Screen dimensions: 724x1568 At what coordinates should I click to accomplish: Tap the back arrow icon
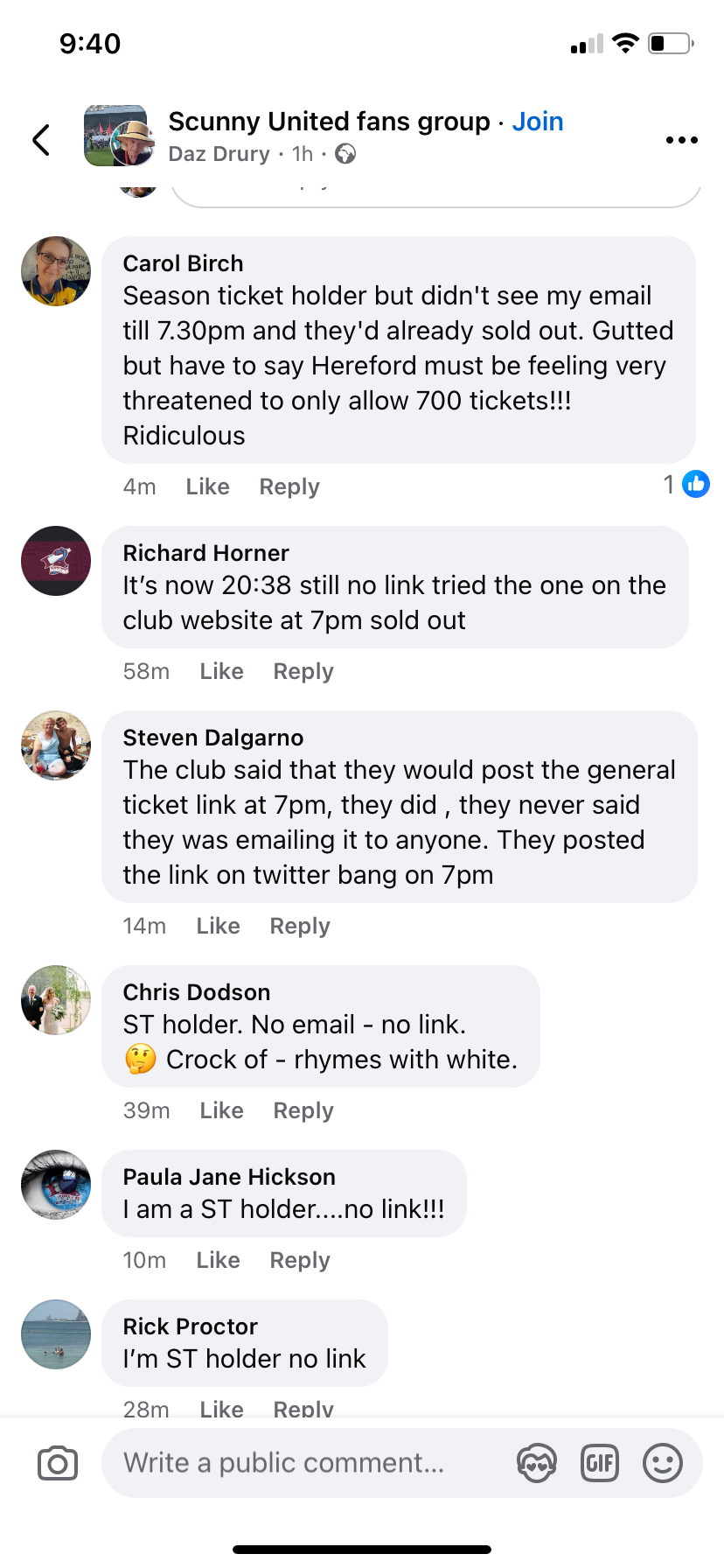click(41, 139)
